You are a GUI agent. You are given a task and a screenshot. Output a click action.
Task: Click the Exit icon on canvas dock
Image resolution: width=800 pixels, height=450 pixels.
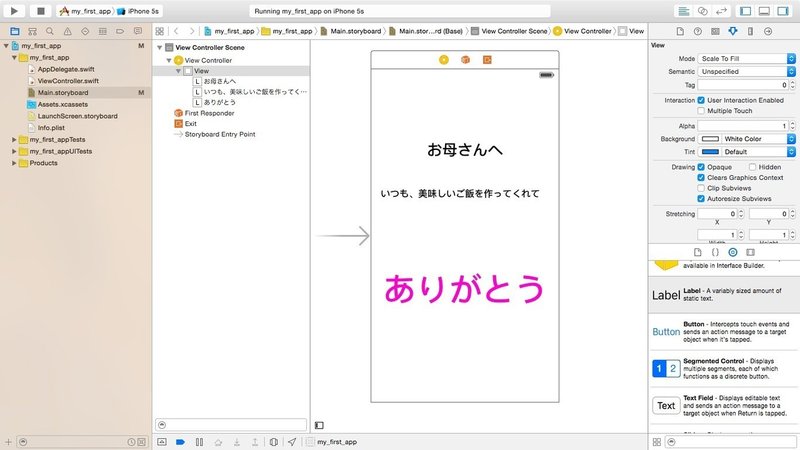coord(487,60)
